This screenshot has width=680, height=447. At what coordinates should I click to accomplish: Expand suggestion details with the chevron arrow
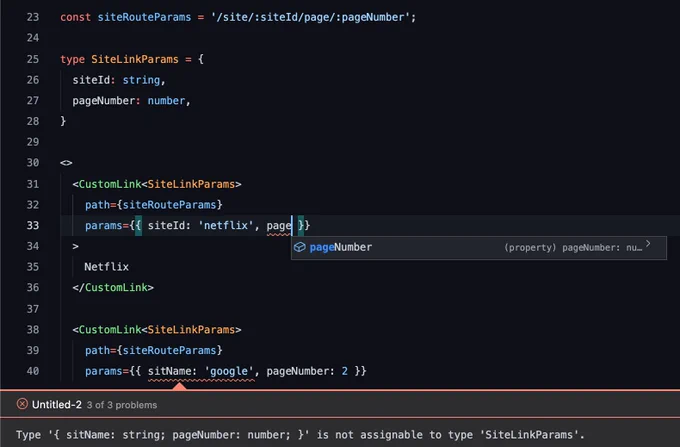pos(648,244)
